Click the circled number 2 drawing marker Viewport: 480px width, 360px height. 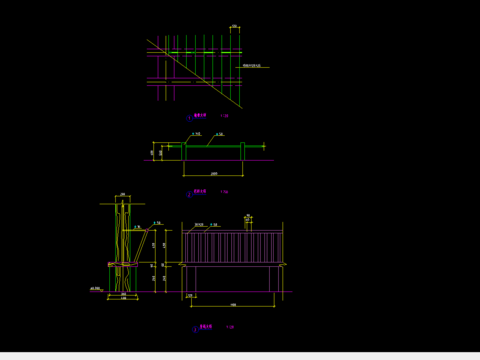click(189, 194)
